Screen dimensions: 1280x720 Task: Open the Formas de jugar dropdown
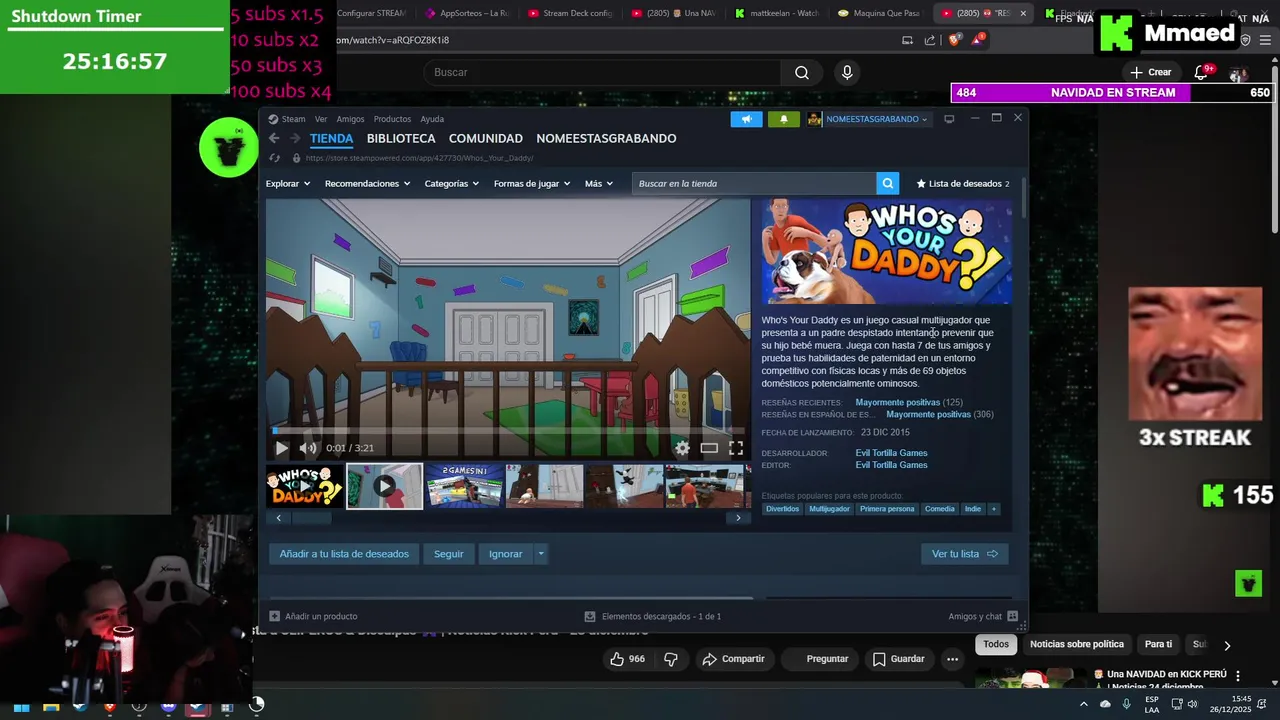pos(532,184)
